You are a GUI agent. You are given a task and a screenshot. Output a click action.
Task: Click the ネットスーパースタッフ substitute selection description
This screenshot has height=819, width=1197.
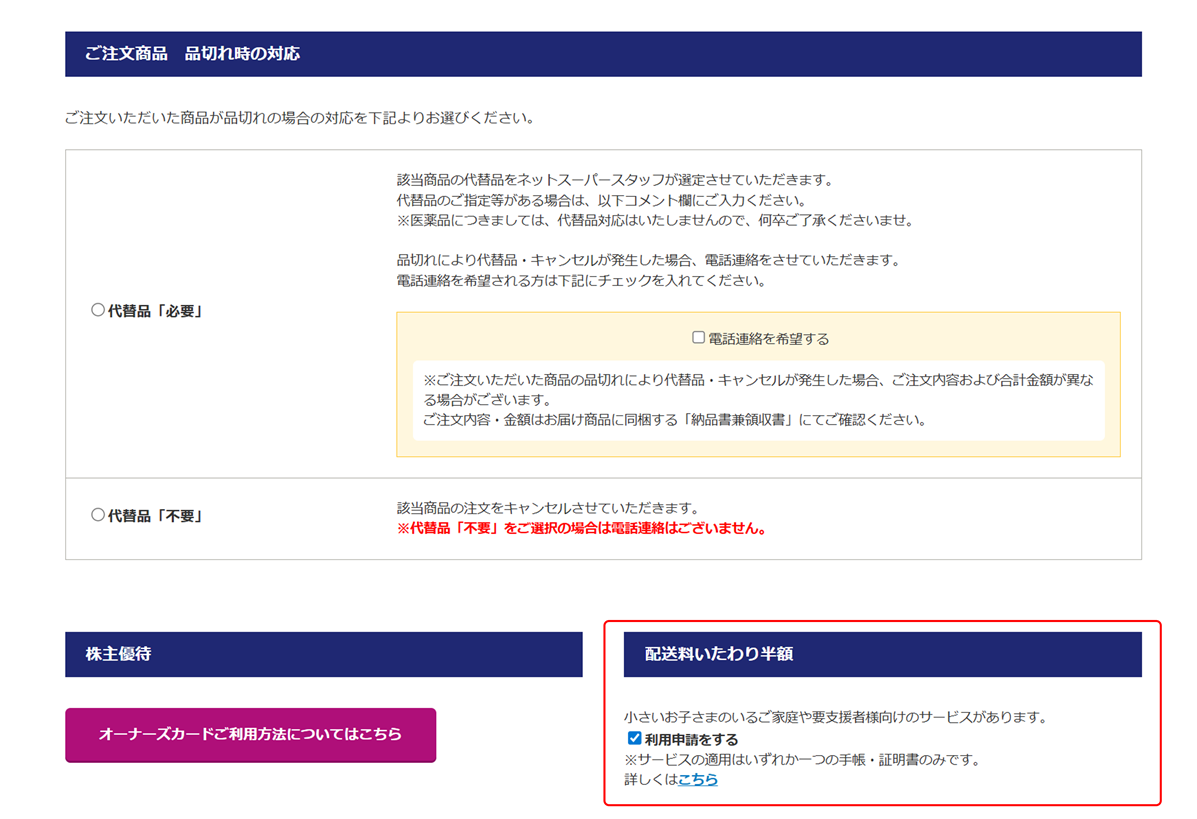(x=615, y=180)
